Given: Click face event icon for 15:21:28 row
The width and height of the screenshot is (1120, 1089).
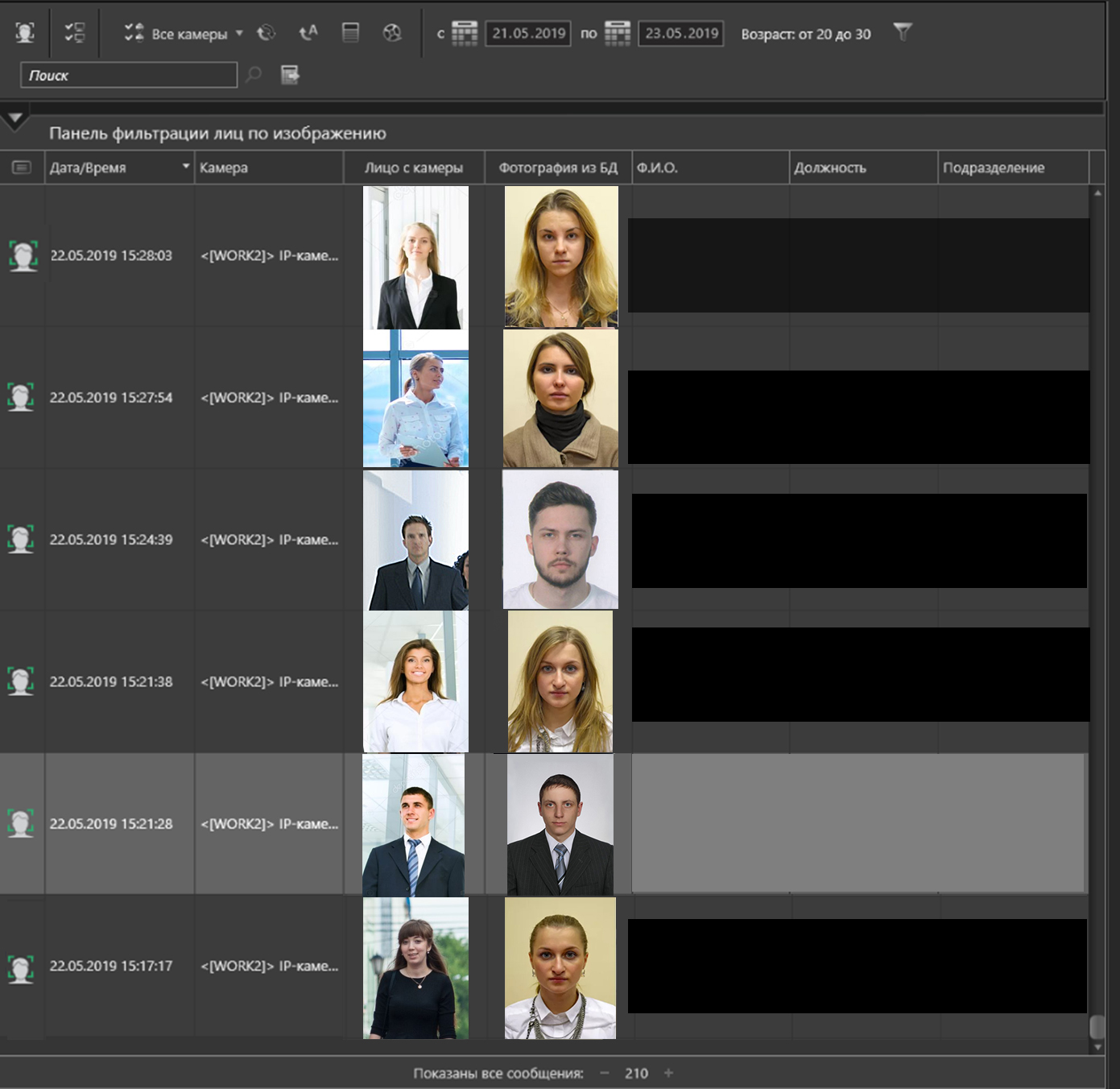Looking at the screenshot, I should [21, 823].
